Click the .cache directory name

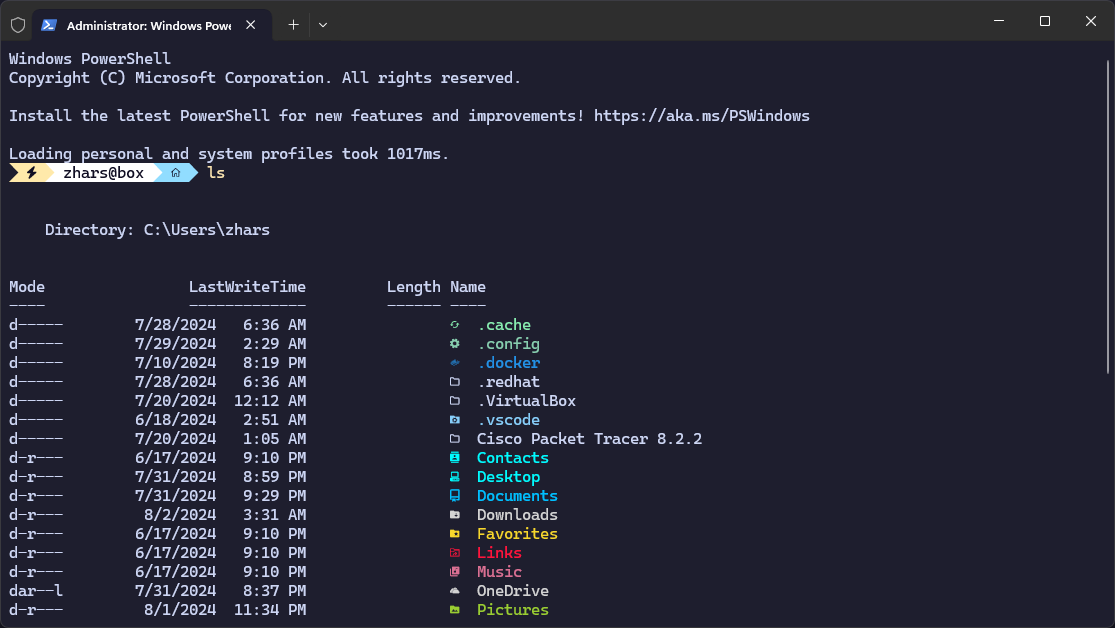(504, 325)
